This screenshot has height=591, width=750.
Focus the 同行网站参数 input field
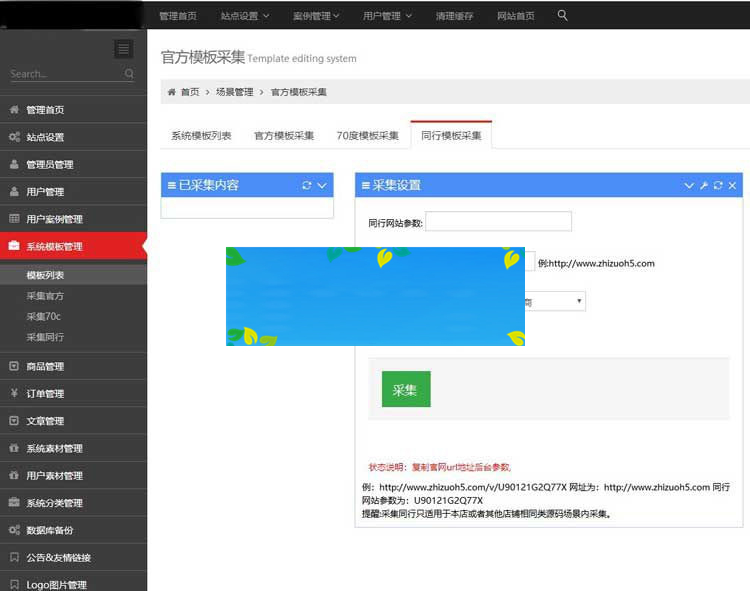498,221
